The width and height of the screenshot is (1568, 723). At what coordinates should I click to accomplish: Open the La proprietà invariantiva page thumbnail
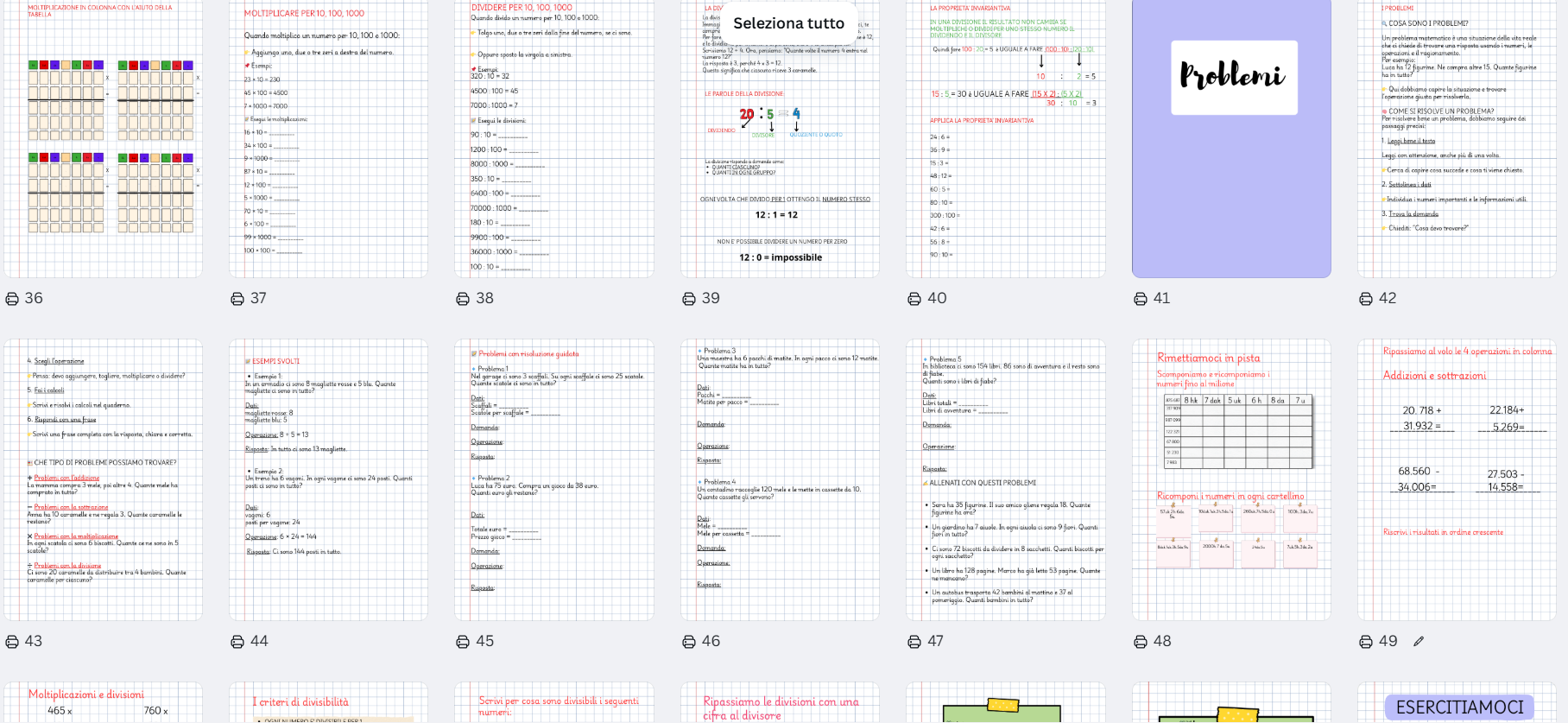click(1006, 138)
